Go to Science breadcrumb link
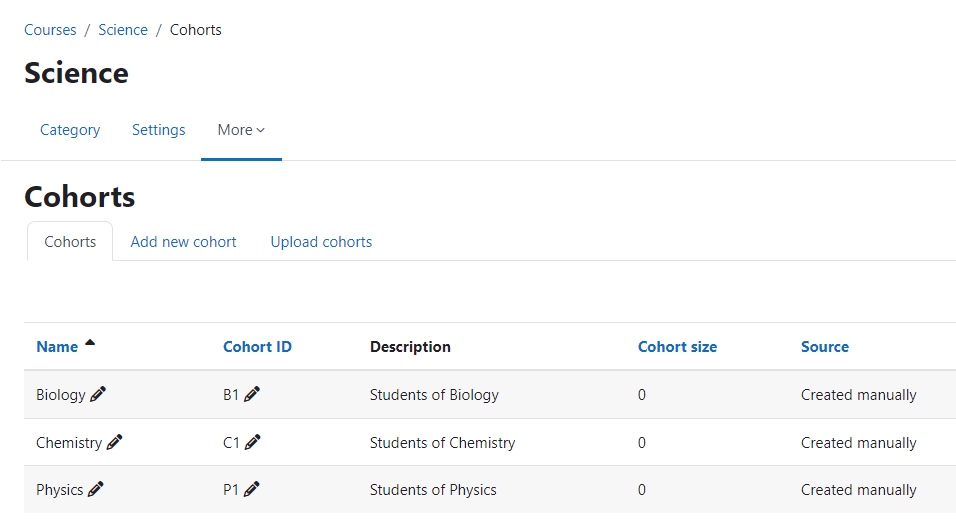Image resolution: width=956 pixels, height=527 pixels. click(123, 30)
